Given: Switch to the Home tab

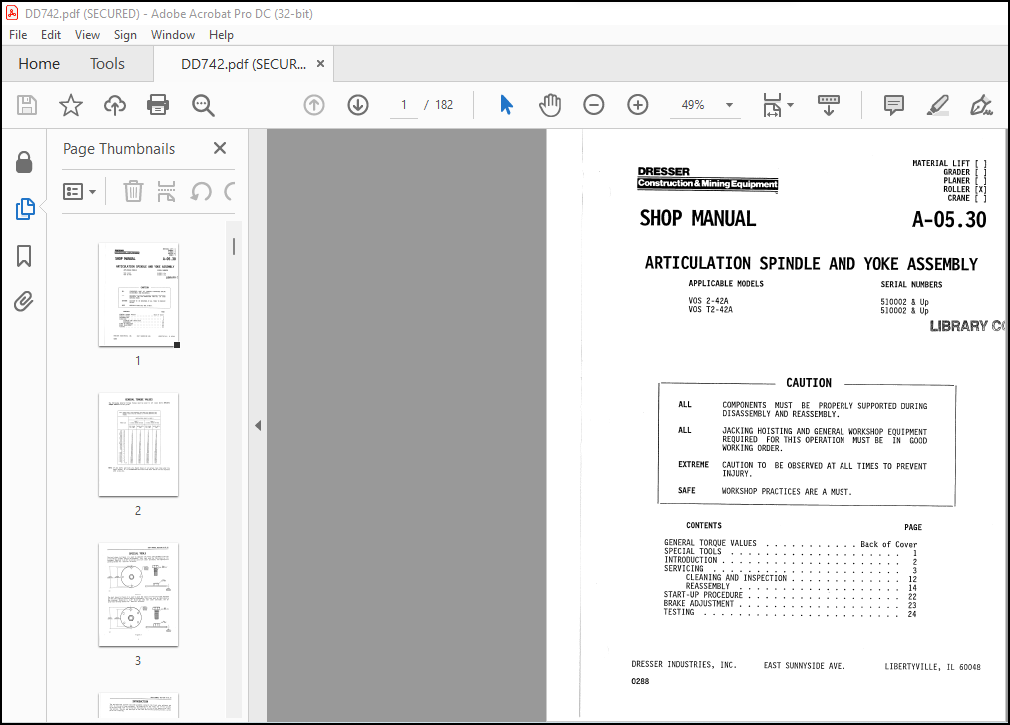Looking at the screenshot, I should 39,64.
